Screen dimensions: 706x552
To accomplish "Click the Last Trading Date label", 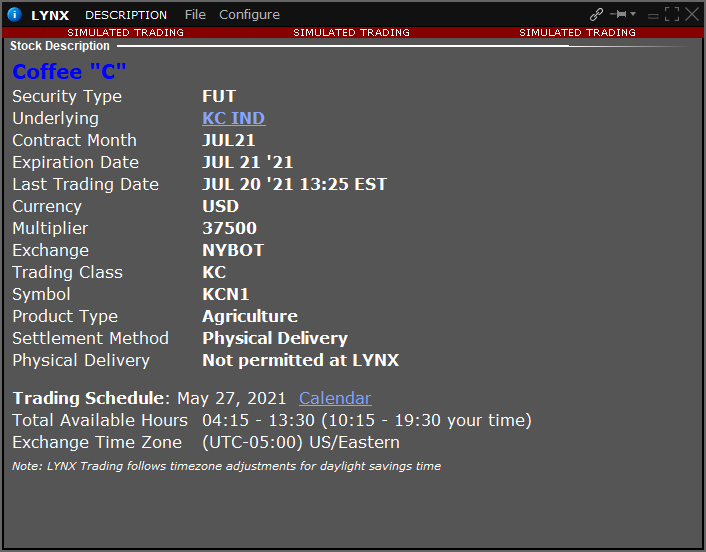I will point(86,185).
